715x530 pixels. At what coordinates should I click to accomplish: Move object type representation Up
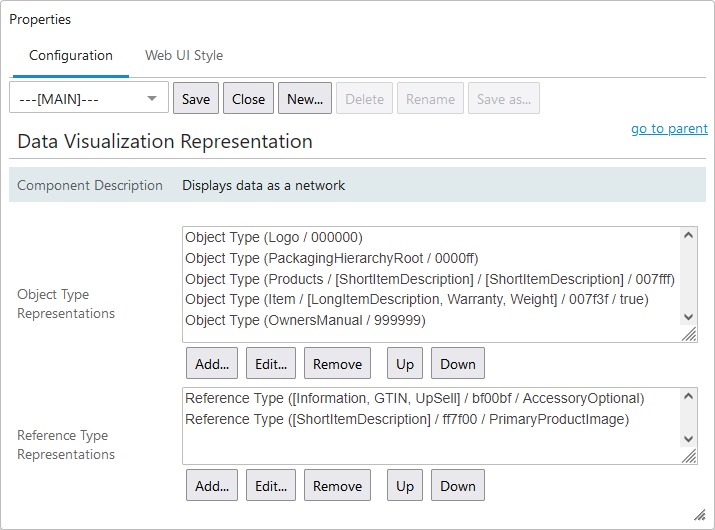405,364
